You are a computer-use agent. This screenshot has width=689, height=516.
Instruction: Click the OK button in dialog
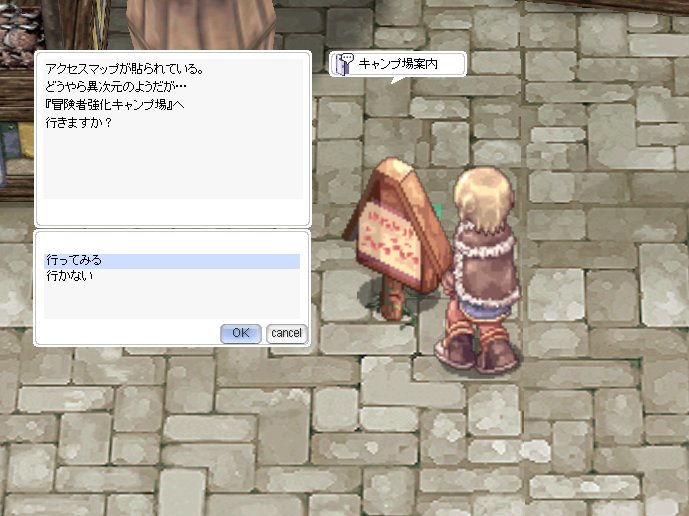(x=240, y=334)
